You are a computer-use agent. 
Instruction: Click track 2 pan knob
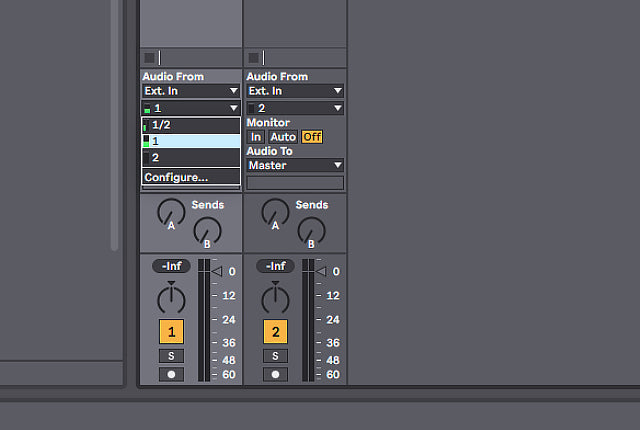(276, 299)
